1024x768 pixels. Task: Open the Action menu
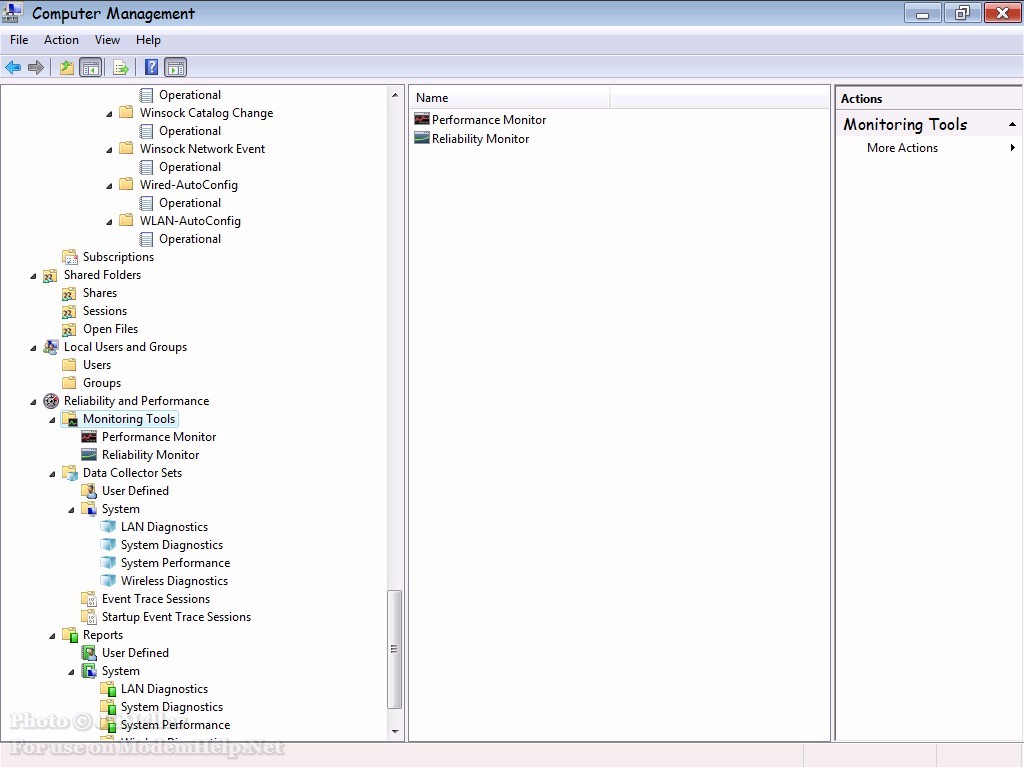pyautogui.click(x=61, y=40)
